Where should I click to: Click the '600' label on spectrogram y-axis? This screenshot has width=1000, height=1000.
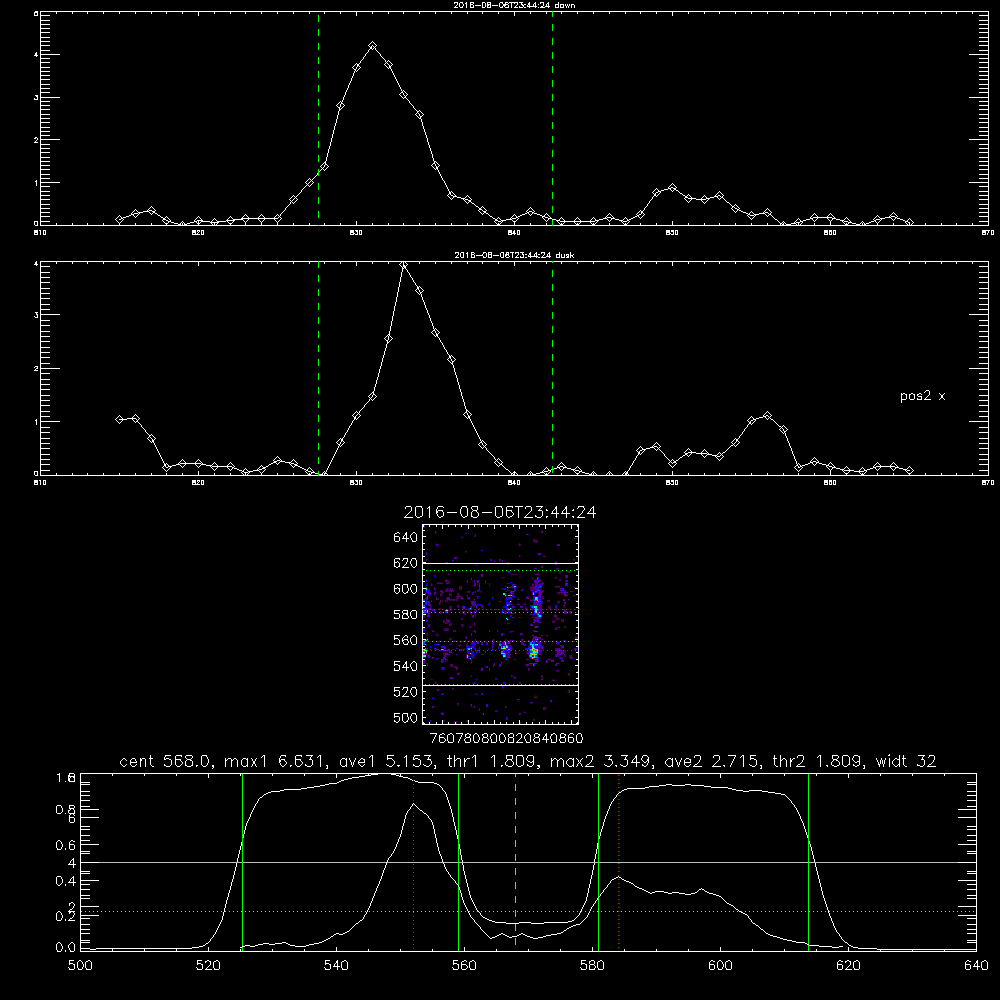(x=406, y=589)
